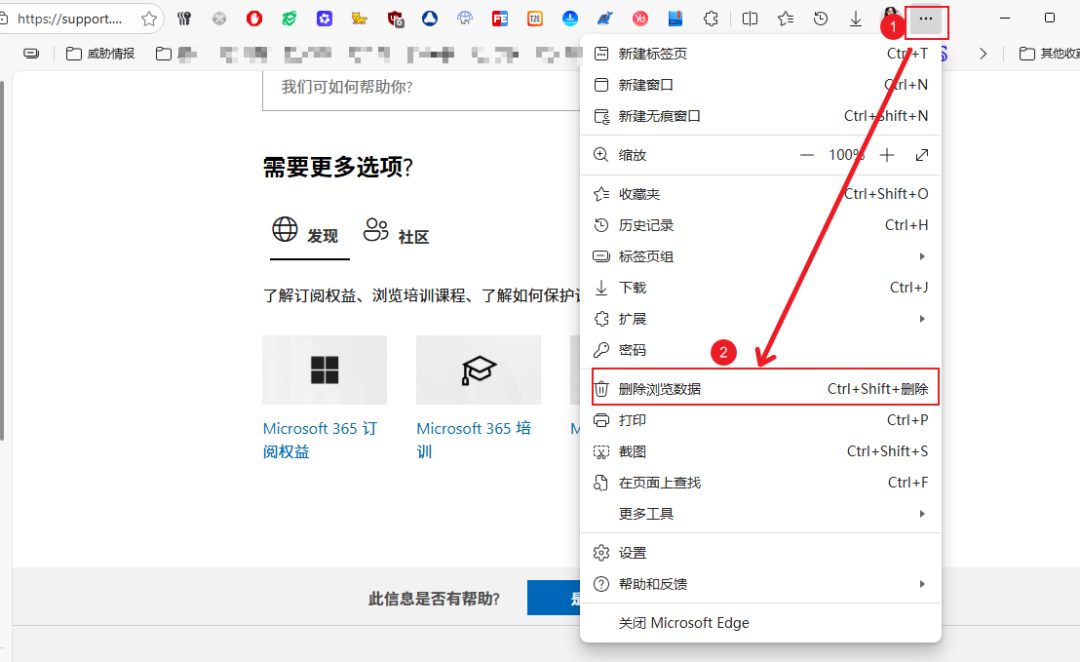This screenshot has height=662, width=1080.
Task: Click the FE red extension icon
Action: (500, 19)
